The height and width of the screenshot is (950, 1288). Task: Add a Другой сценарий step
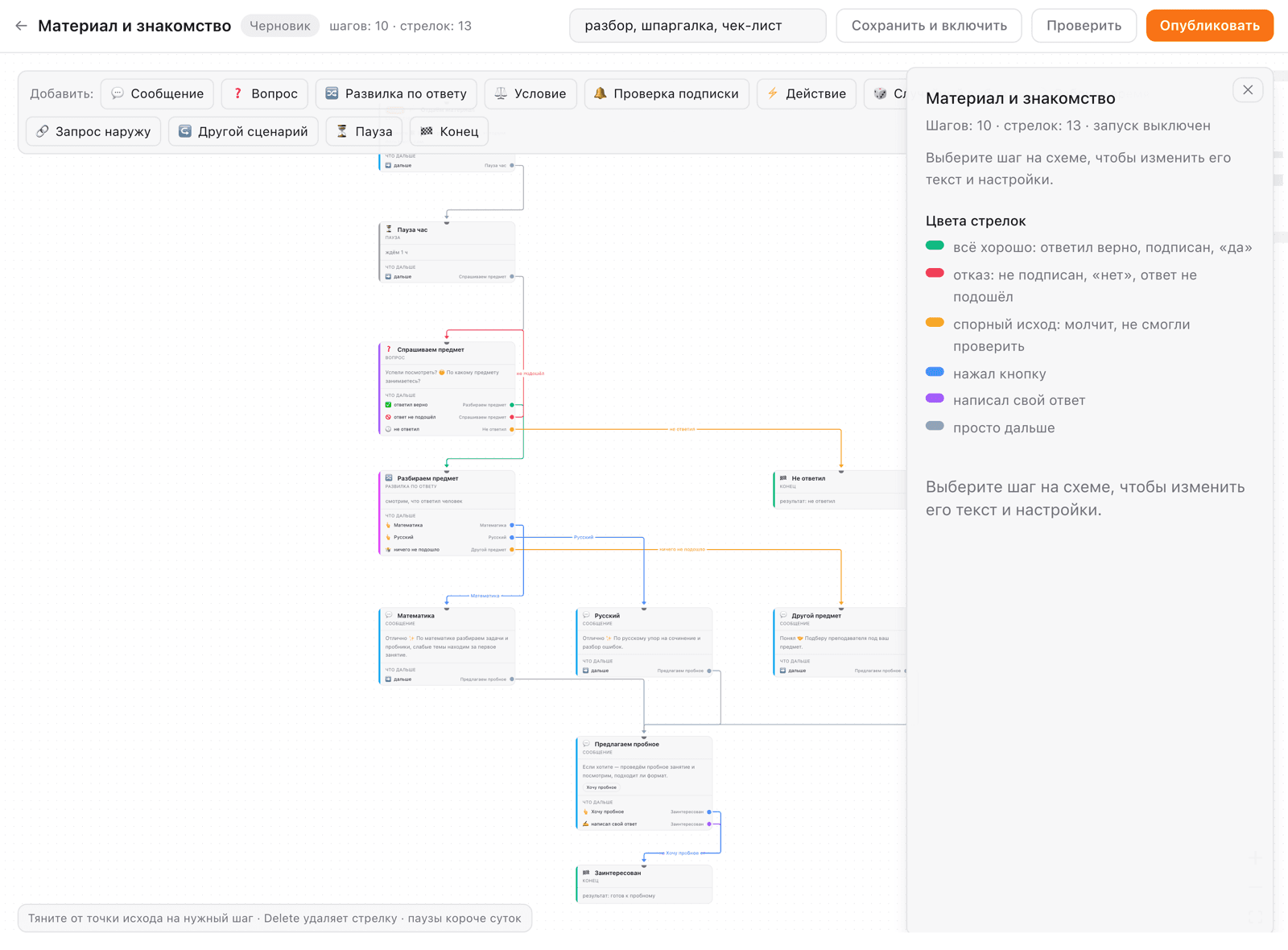(x=243, y=131)
